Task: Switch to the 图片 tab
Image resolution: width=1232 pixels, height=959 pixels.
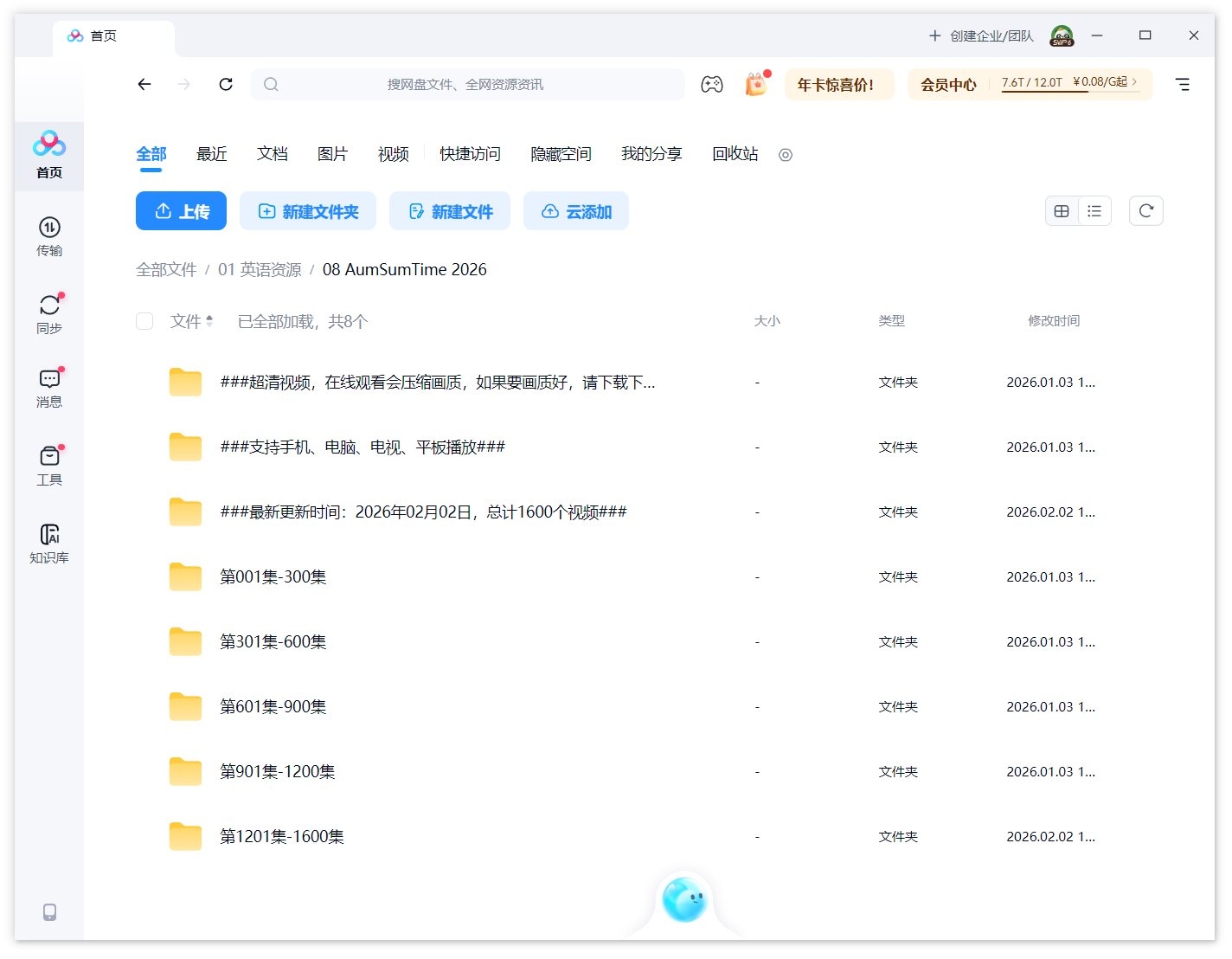Action: (x=333, y=154)
